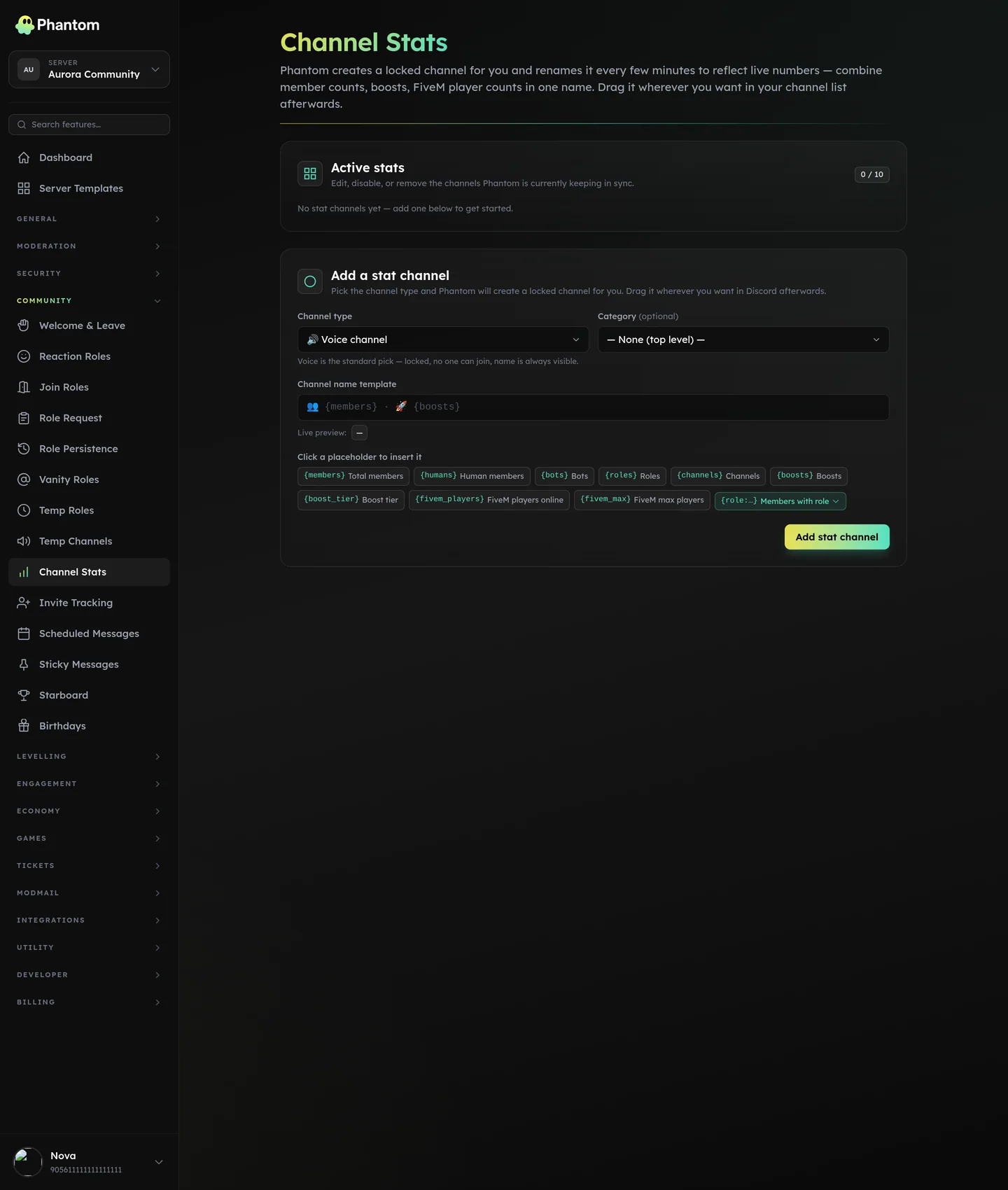Insert the {roles} Roles placeholder

pyautogui.click(x=632, y=476)
